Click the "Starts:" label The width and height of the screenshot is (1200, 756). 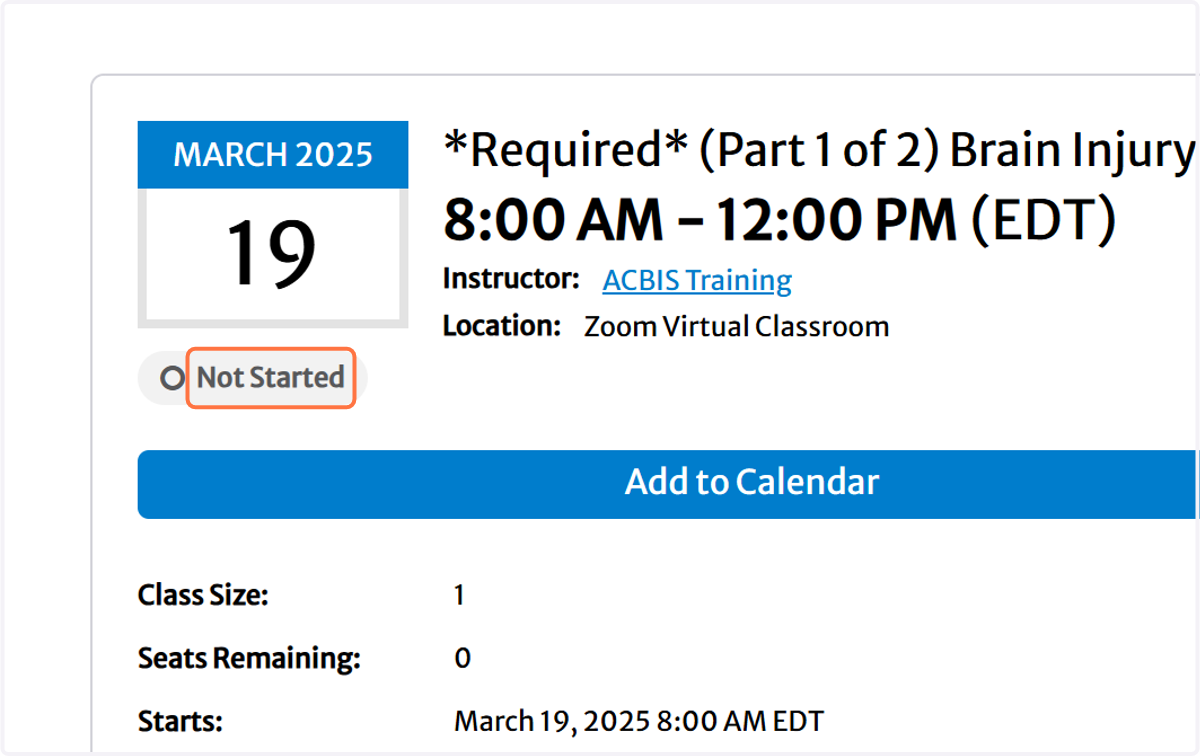coord(180,721)
